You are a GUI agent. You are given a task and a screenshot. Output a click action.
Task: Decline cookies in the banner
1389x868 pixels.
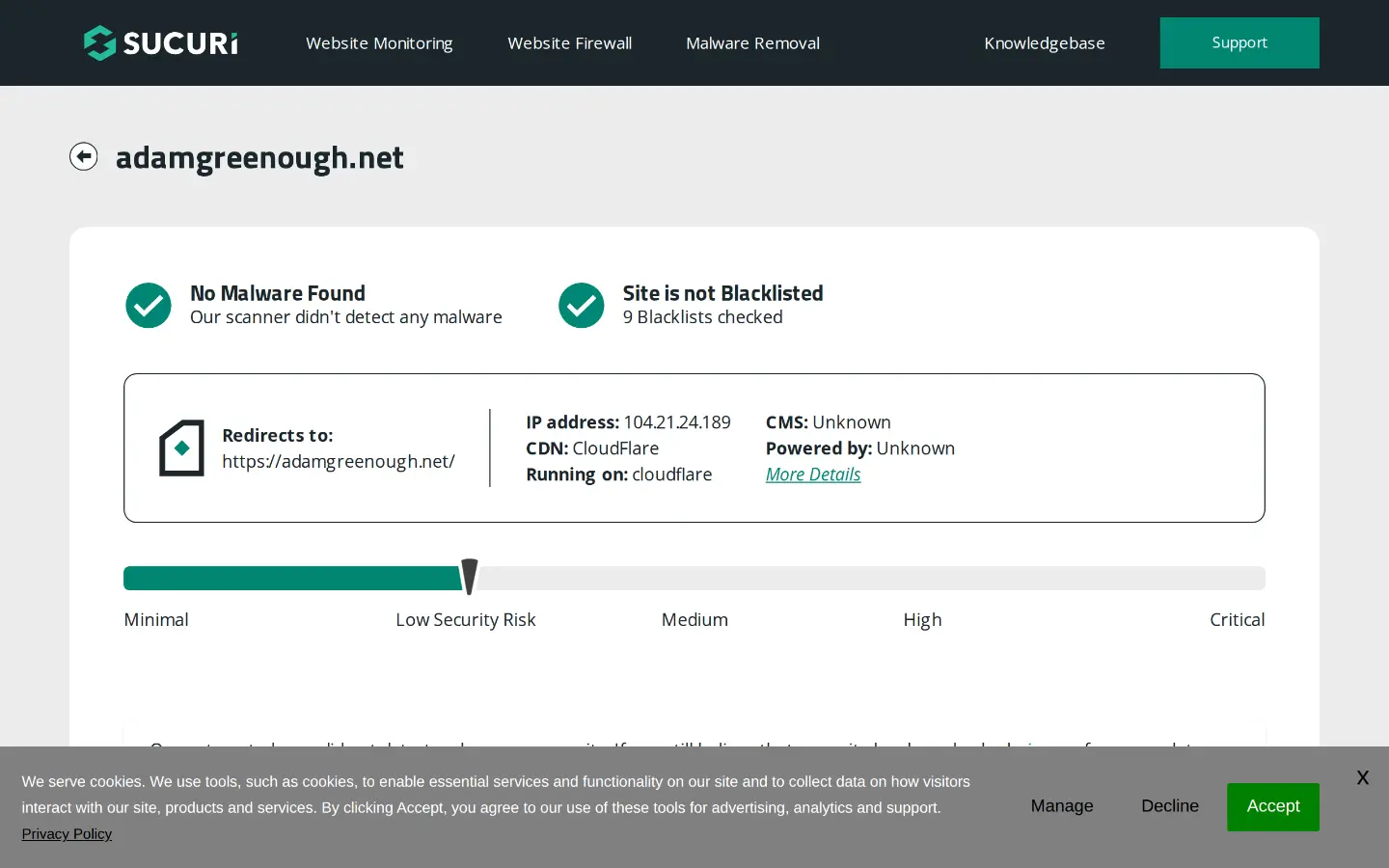(x=1170, y=806)
